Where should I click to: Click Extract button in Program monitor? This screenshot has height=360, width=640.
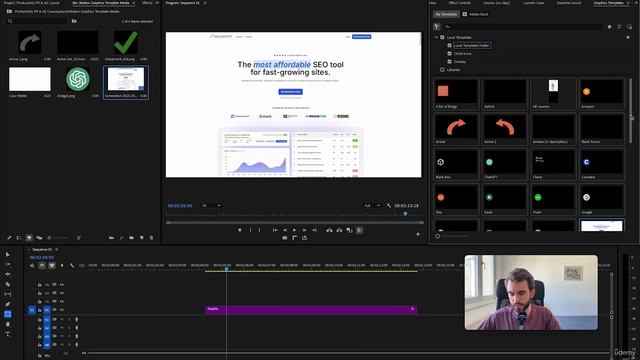[339, 230]
